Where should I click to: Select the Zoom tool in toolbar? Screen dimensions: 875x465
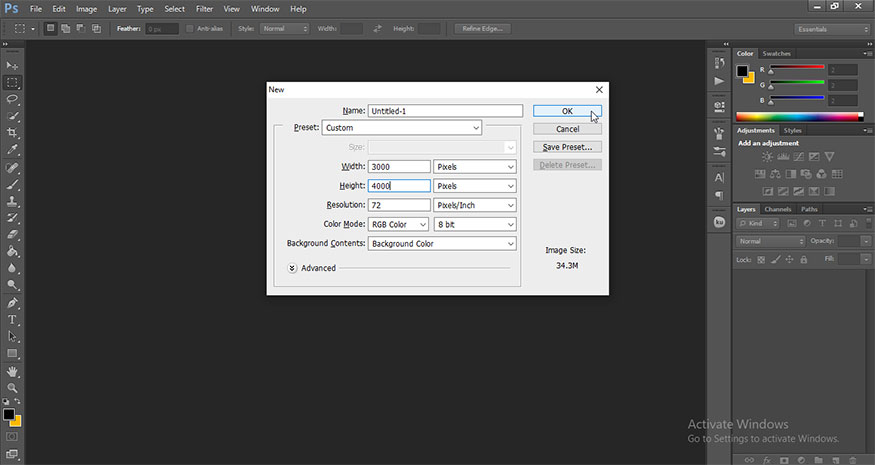(x=12, y=388)
